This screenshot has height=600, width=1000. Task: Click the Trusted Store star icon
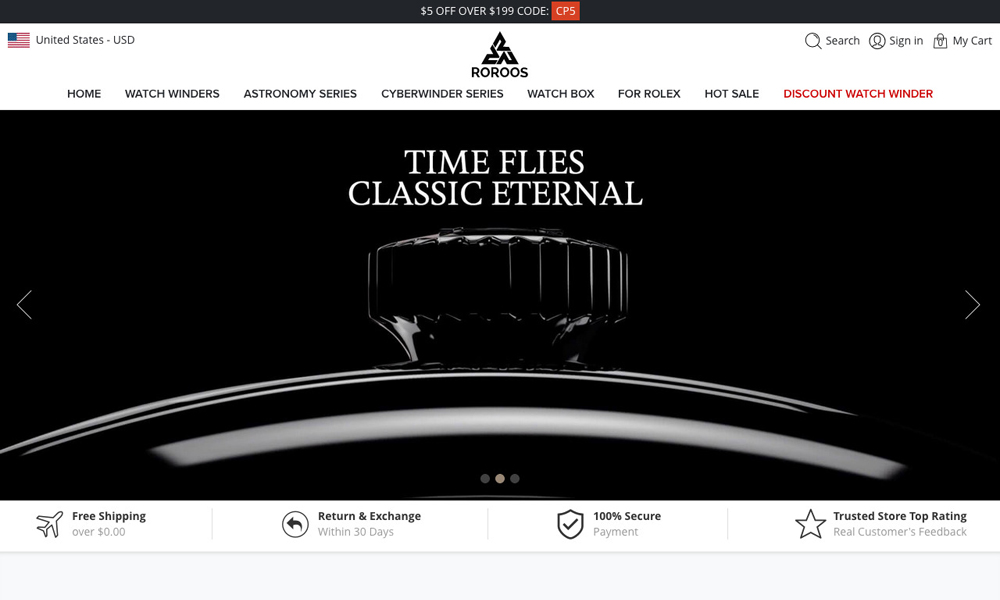click(810, 524)
